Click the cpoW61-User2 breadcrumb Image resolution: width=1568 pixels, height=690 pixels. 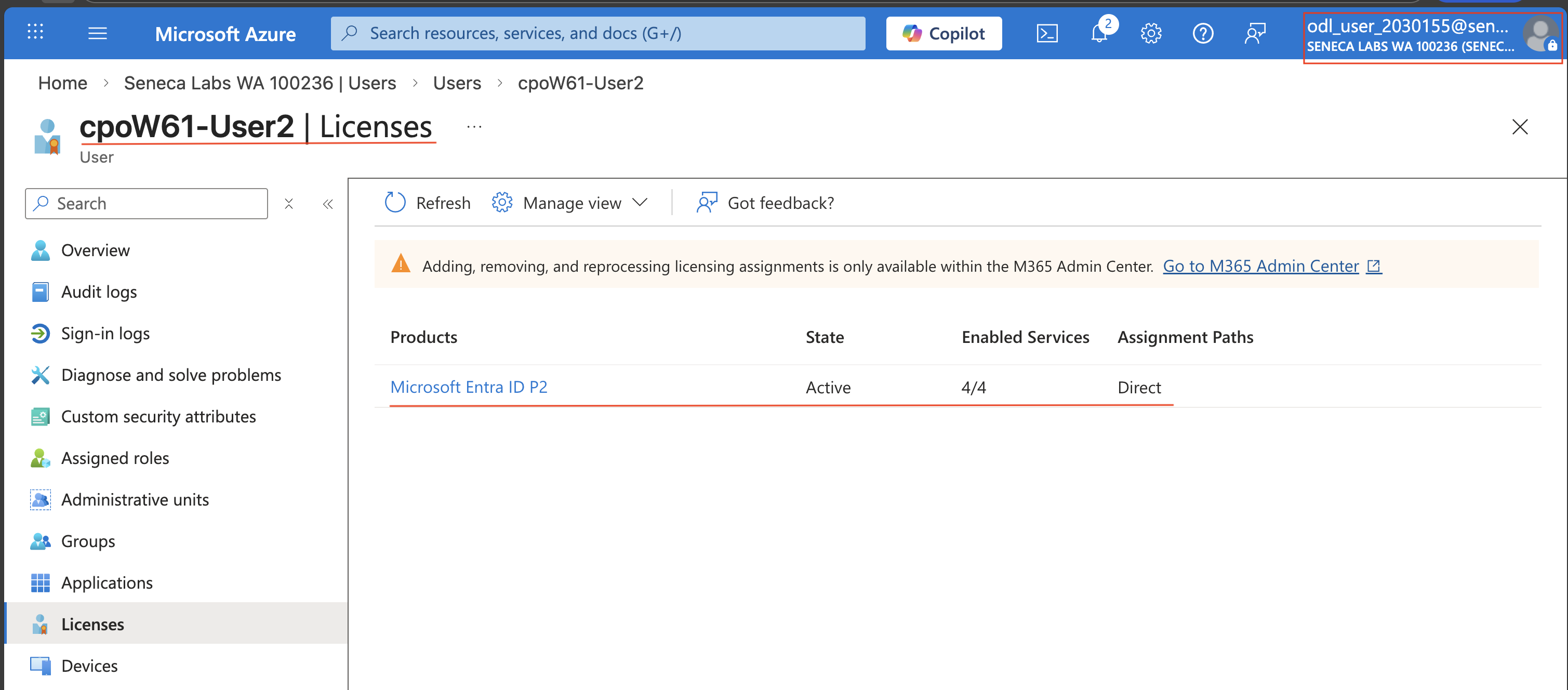[x=580, y=83]
